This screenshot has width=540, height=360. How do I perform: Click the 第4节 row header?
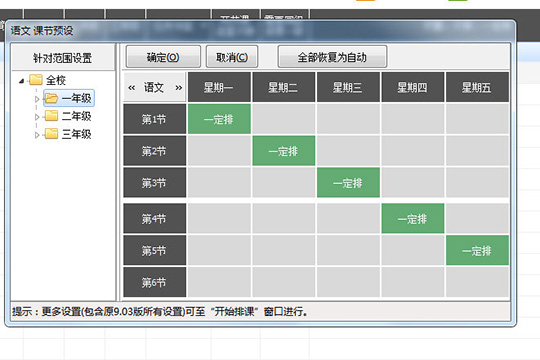point(155,218)
